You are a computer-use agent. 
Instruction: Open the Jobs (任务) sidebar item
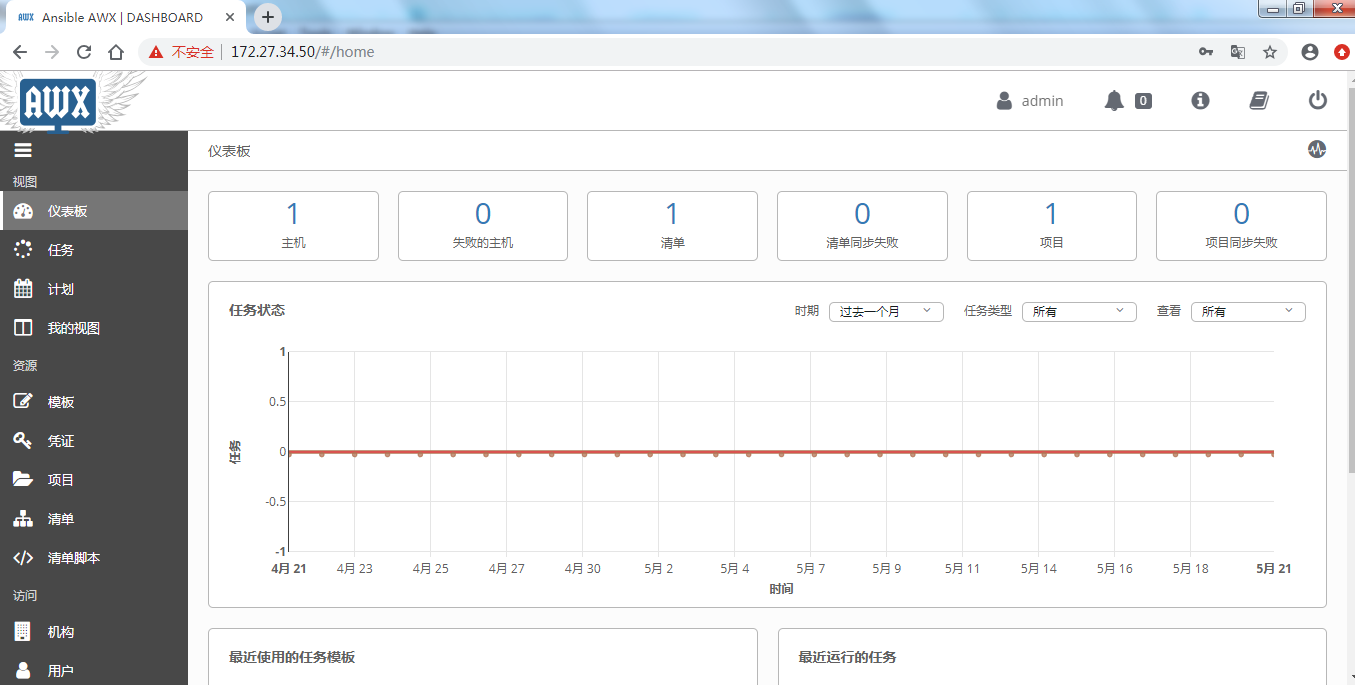point(94,250)
